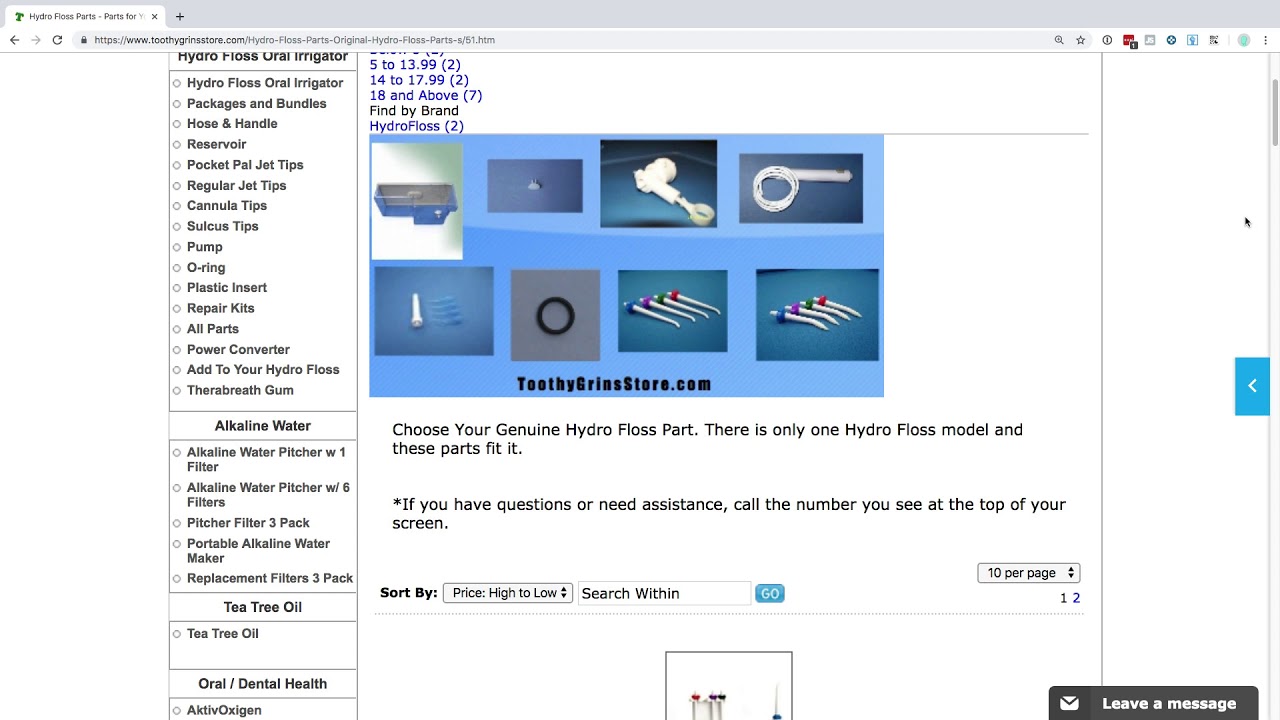
Task: Click the envelope icon in chat widget
Action: [1069, 703]
